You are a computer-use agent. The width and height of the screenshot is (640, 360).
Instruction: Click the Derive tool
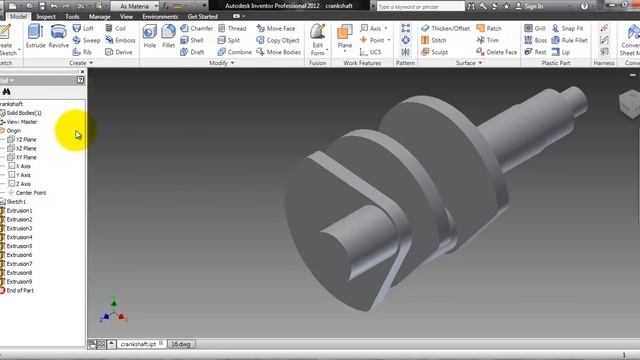coord(119,52)
